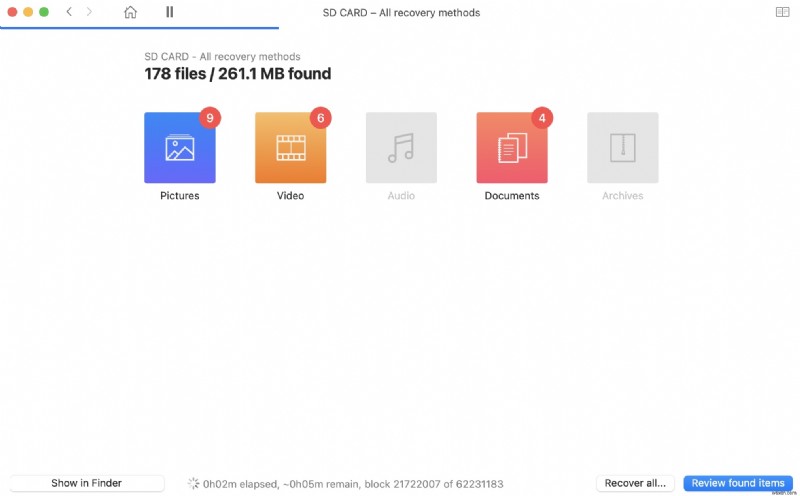Image resolution: width=800 pixels, height=496 pixels.
Task: Select the greyed-out Archives category tile
Action: click(622, 147)
